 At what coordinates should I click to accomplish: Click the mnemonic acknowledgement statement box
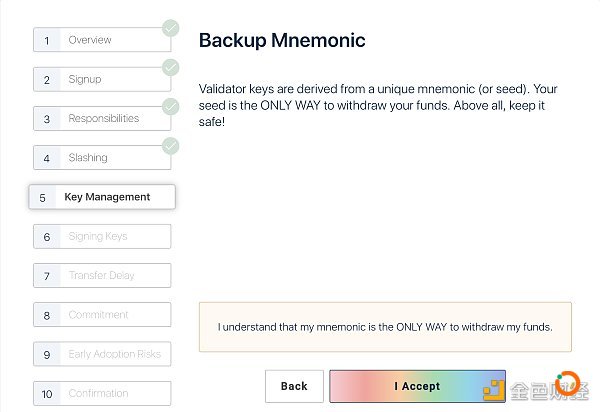pyautogui.click(x=385, y=327)
